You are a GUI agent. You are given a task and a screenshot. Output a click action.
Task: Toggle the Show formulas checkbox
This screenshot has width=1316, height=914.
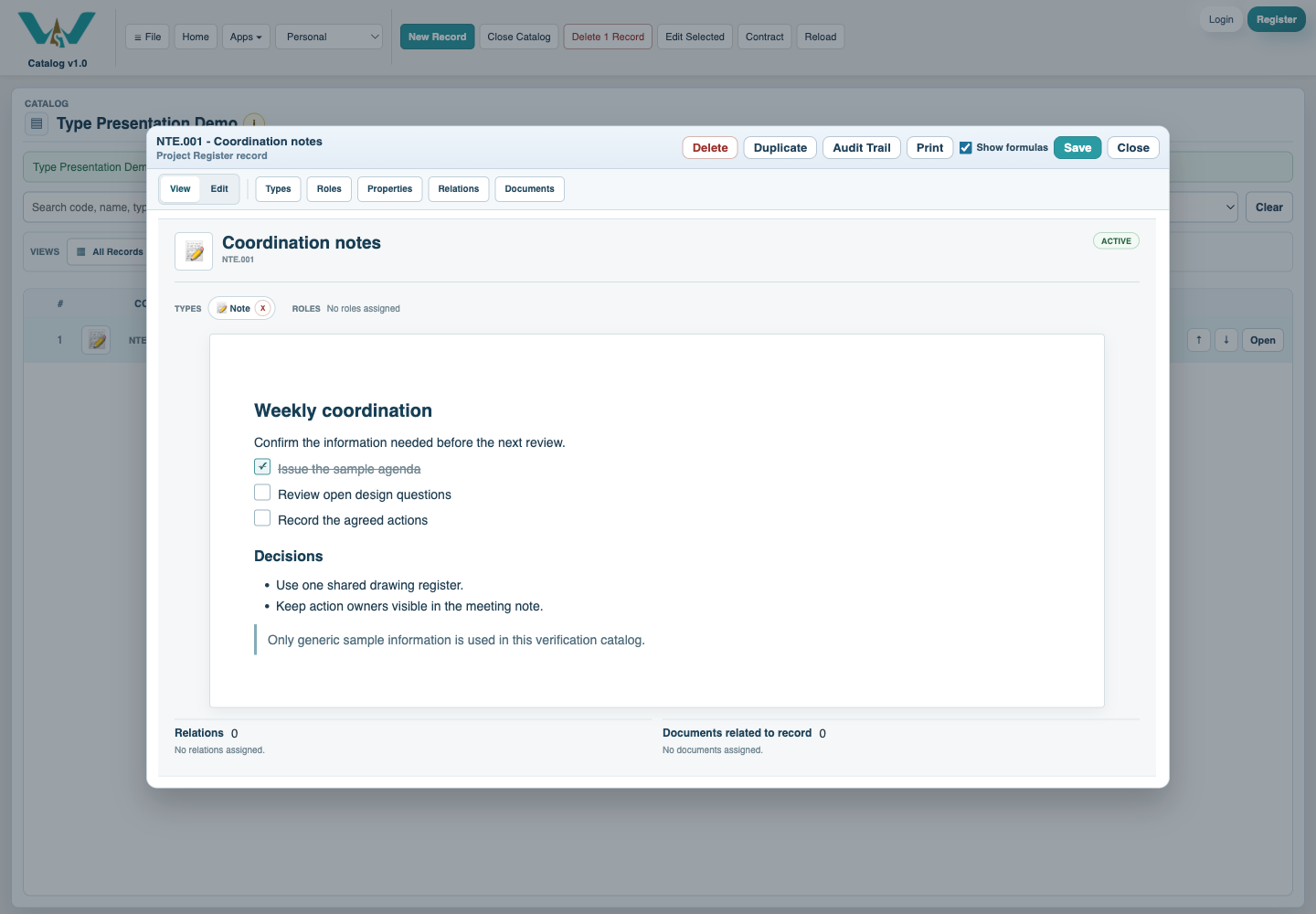(x=966, y=148)
